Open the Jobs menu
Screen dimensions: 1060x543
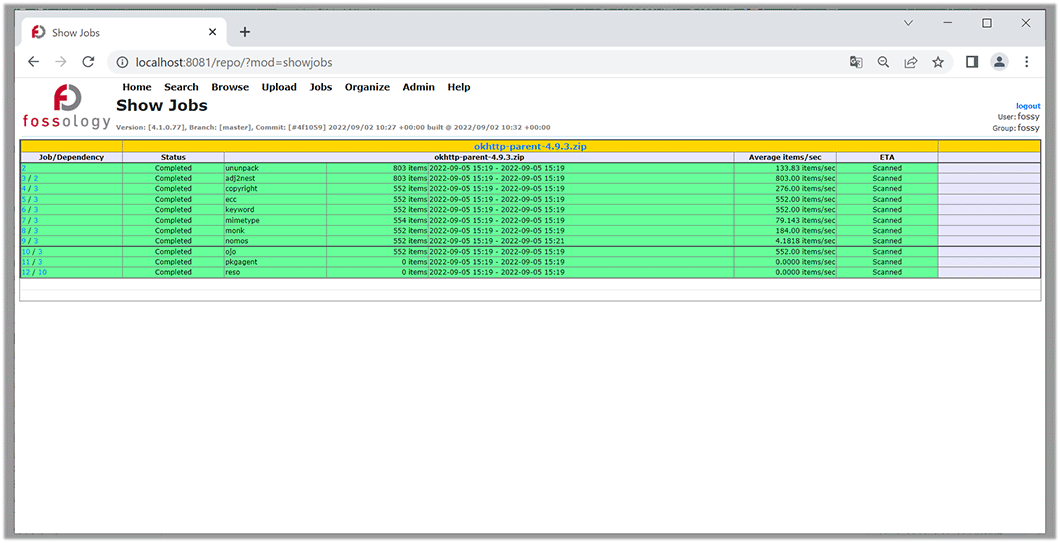click(321, 87)
